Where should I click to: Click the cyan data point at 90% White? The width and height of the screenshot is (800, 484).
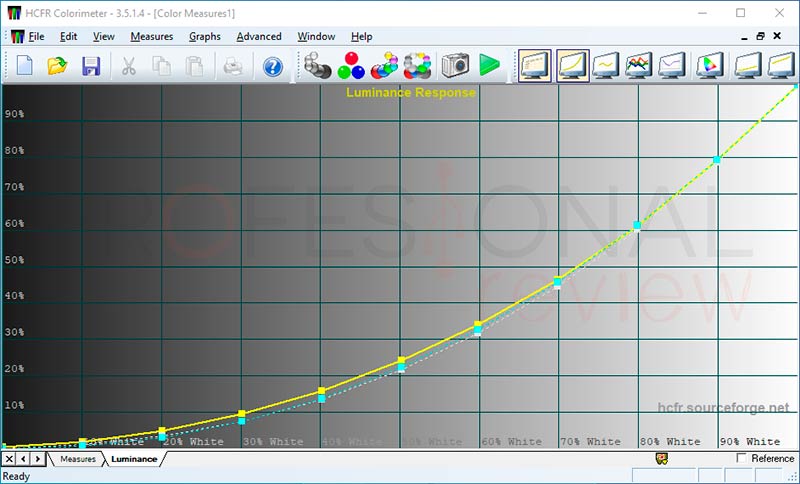717,160
